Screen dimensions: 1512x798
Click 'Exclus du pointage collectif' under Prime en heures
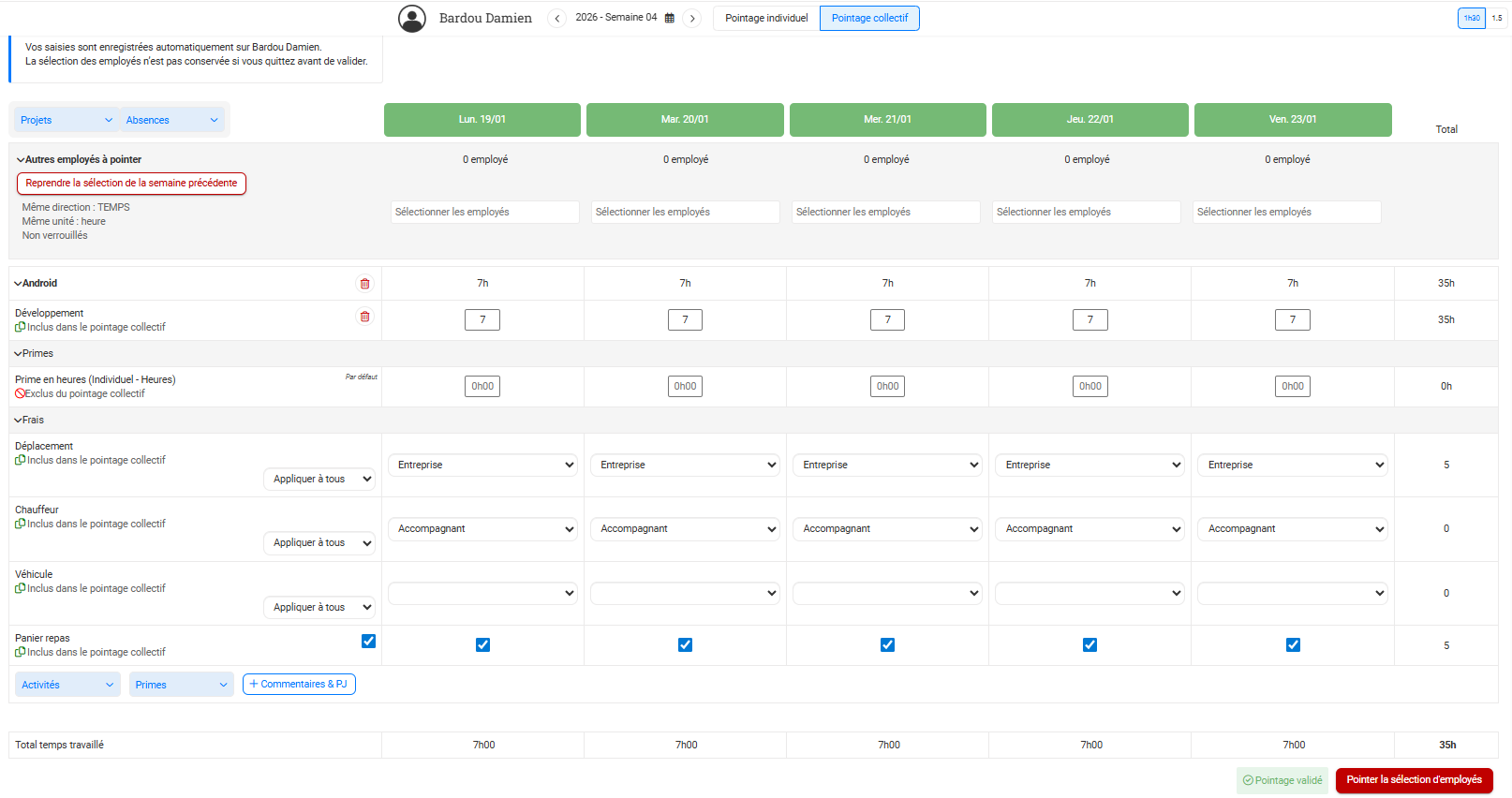click(x=85, y=394)
